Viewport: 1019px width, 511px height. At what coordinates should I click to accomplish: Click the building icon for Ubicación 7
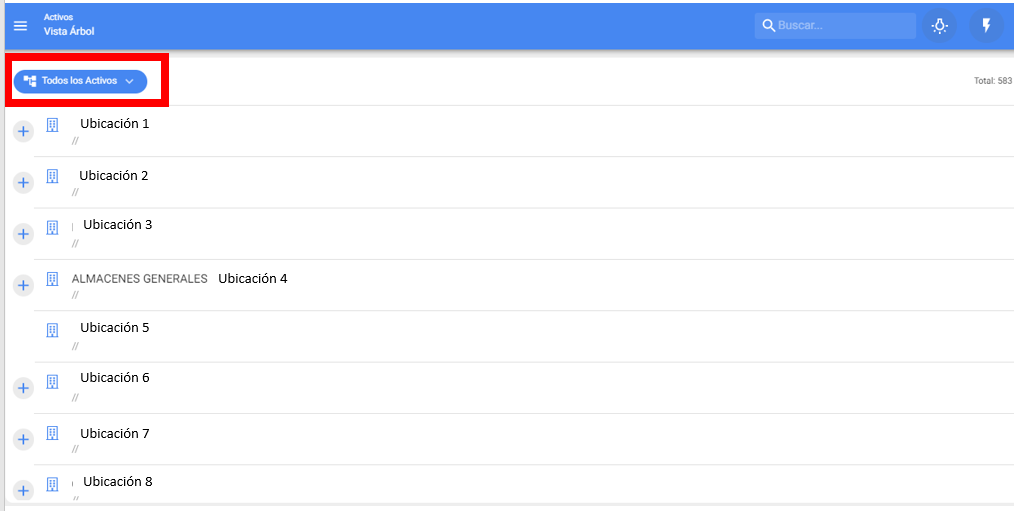click(53, 433)
